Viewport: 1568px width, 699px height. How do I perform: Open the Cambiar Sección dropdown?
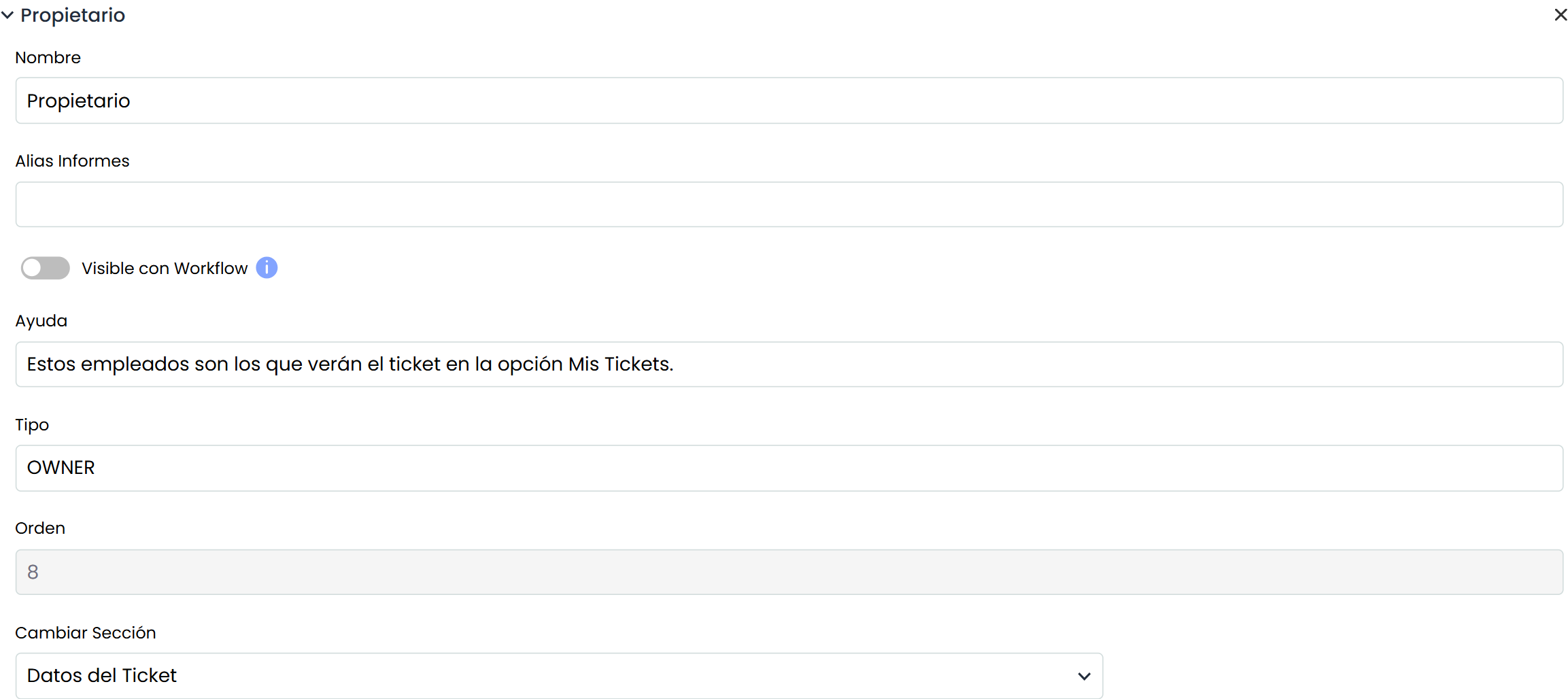coord(559,676)
